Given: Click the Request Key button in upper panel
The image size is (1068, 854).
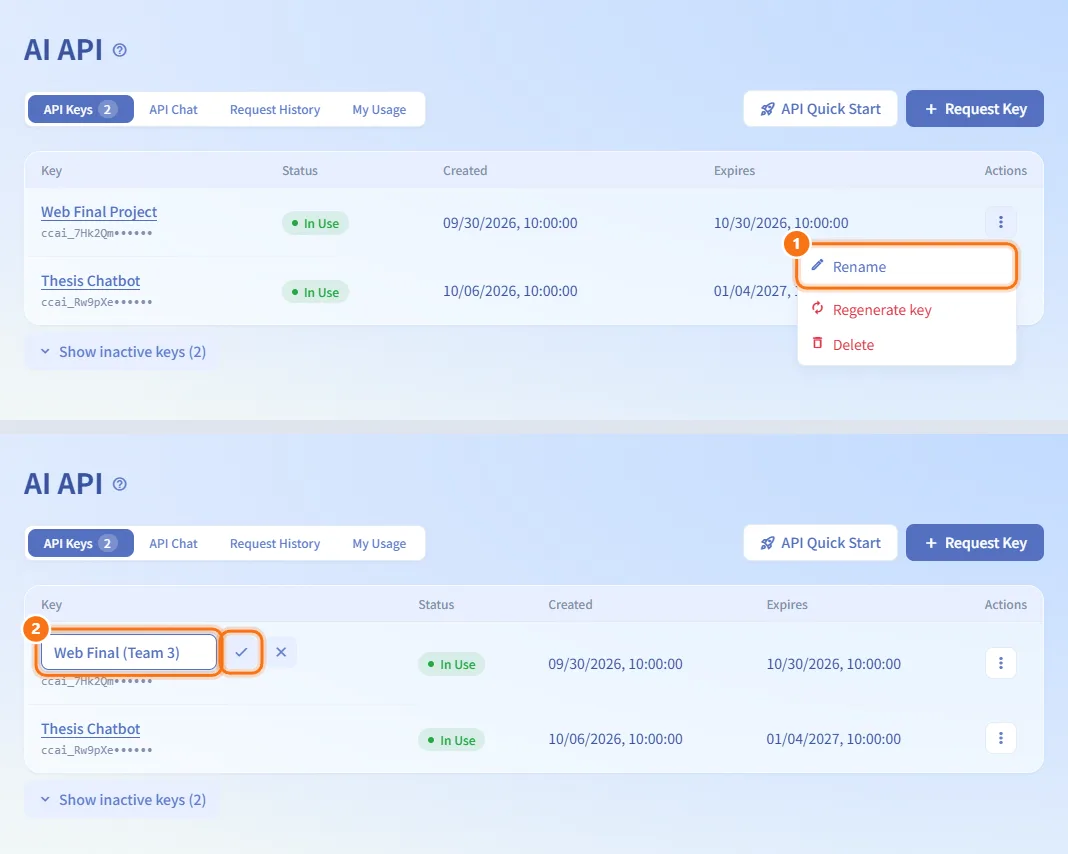Looking at the screenshot, I should click(x=975, y=109).
